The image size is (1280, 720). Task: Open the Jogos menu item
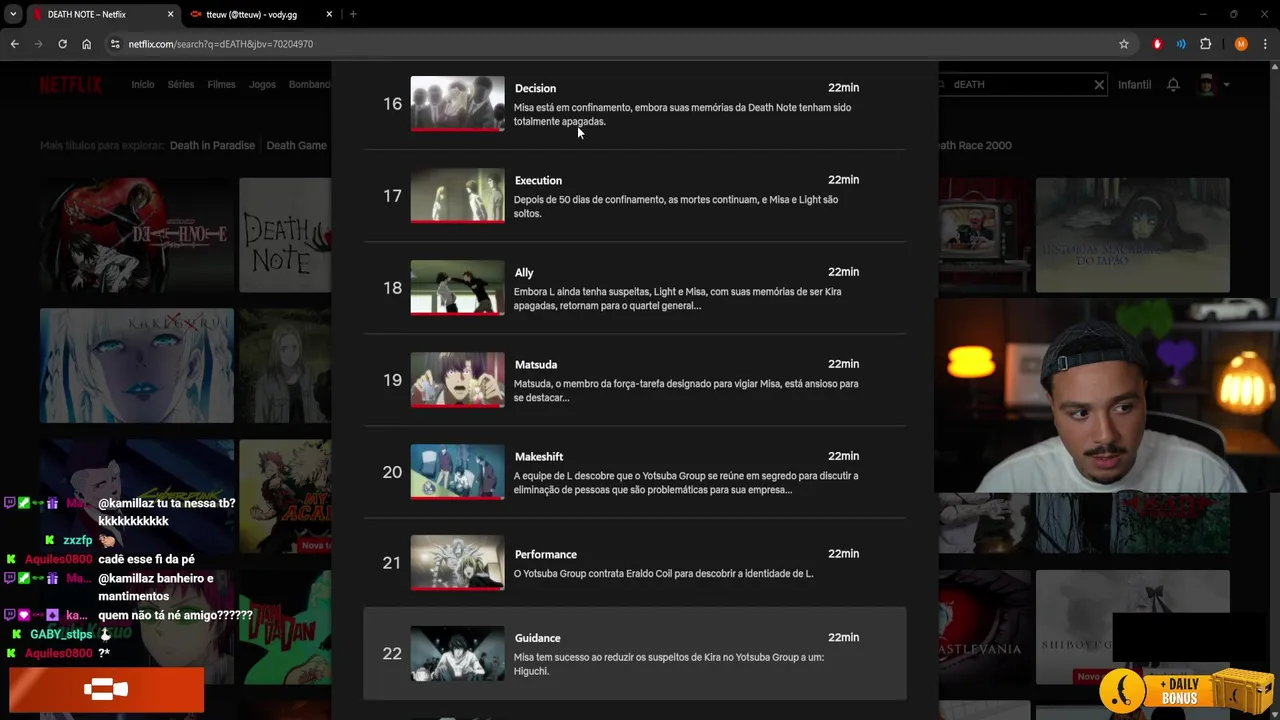pyautogui.click(x=262, y=84)
